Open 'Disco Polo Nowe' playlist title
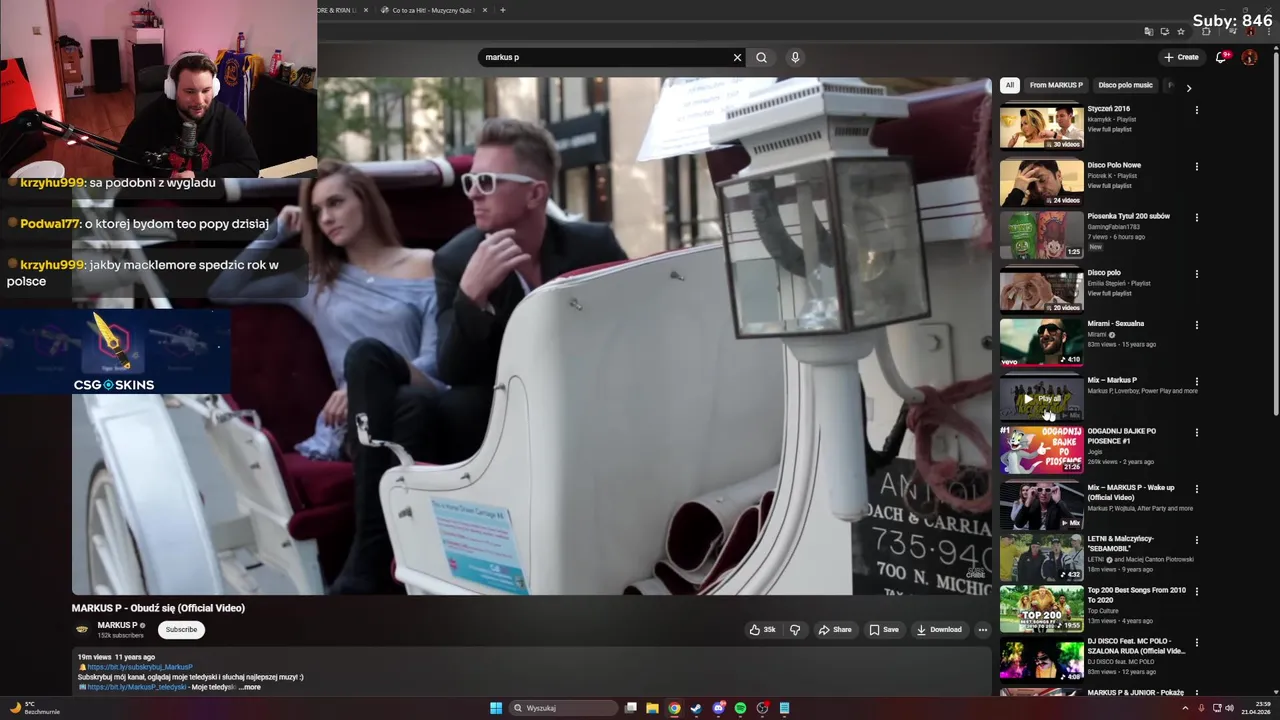This screenshot has width=1280, height=720. [x=1114, y=165]
